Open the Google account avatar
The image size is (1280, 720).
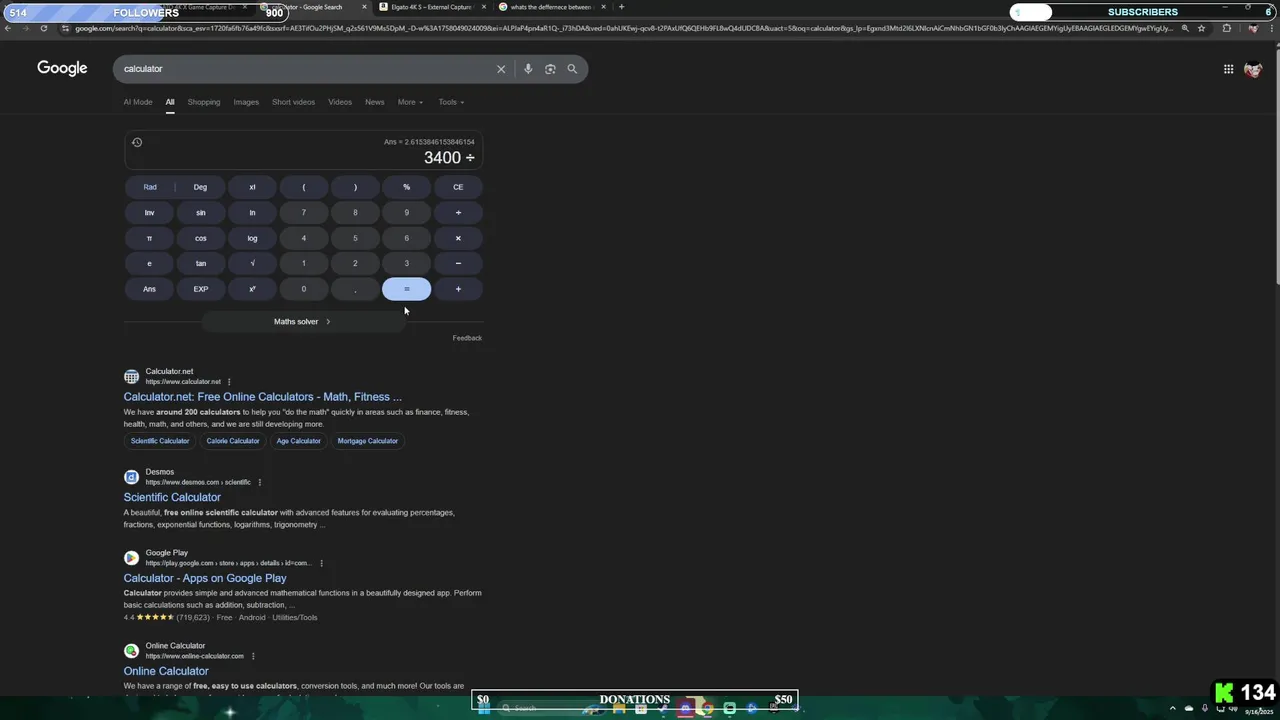pos(1253,69)
